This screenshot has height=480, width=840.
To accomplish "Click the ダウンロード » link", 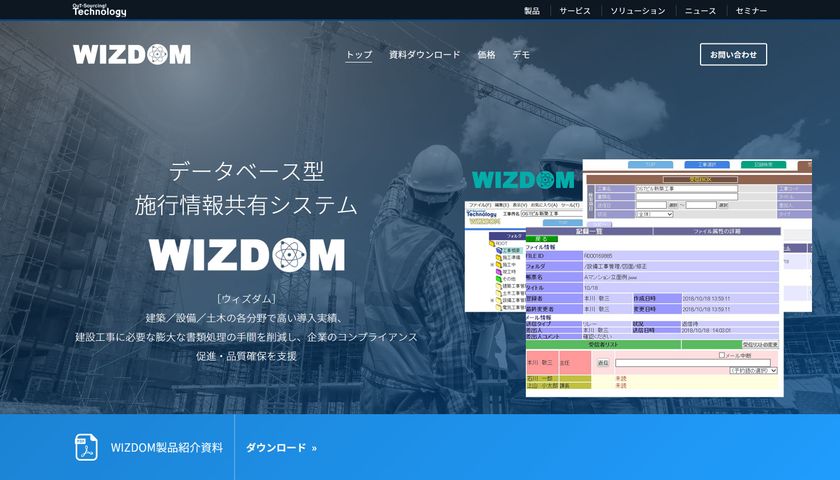I will (281, 448).
